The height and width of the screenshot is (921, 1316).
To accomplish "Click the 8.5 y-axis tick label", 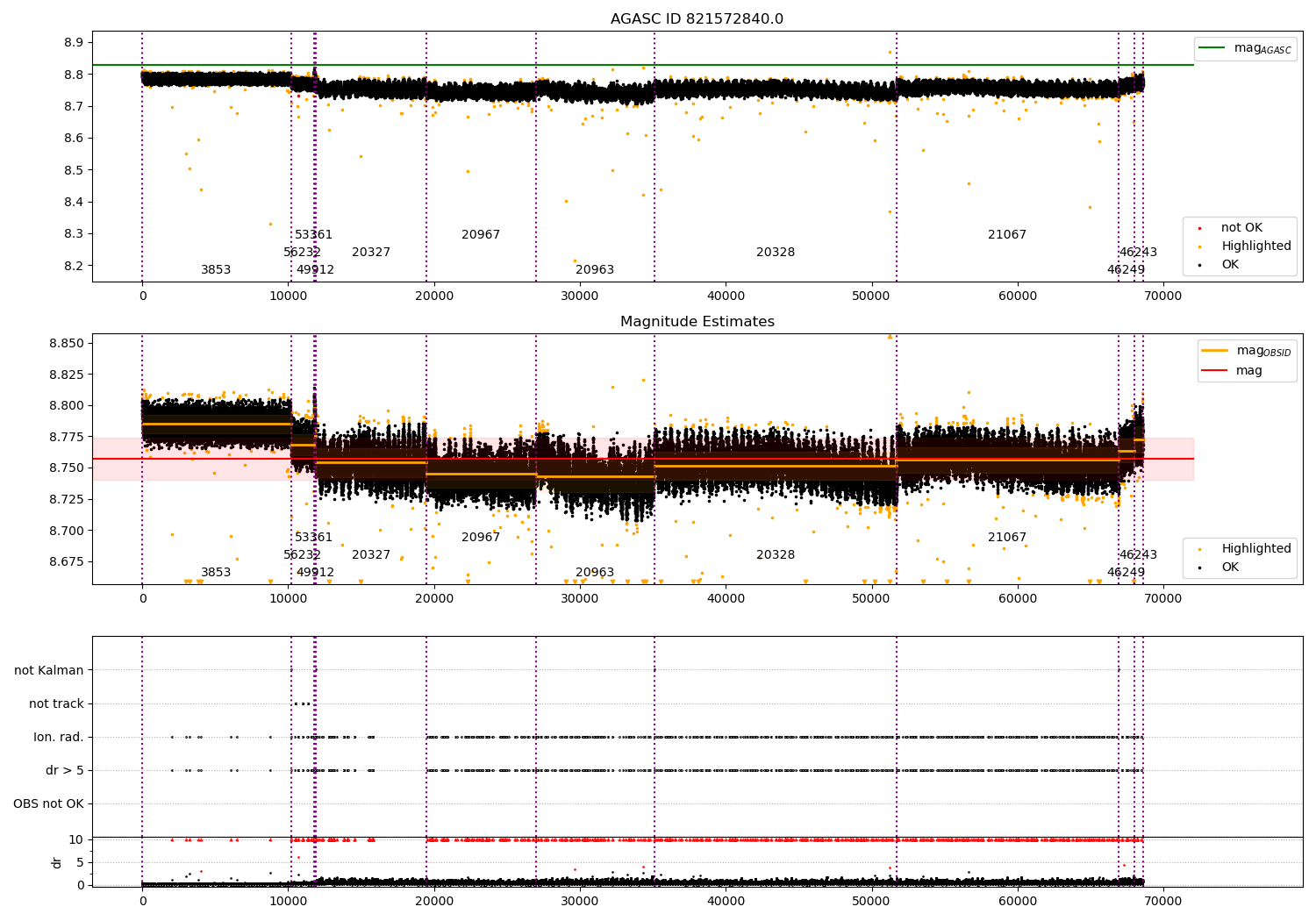I will (x=74, y=170).
